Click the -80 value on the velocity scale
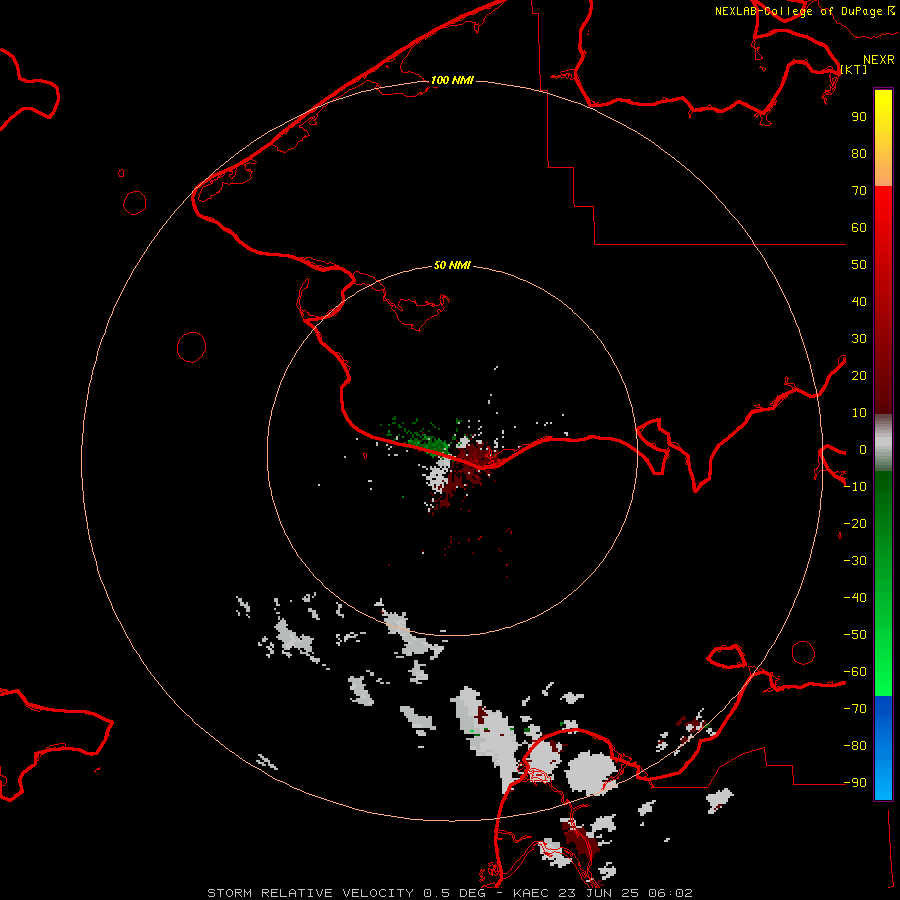The height and width of the screenshot is (900, 900). (855, 746)
